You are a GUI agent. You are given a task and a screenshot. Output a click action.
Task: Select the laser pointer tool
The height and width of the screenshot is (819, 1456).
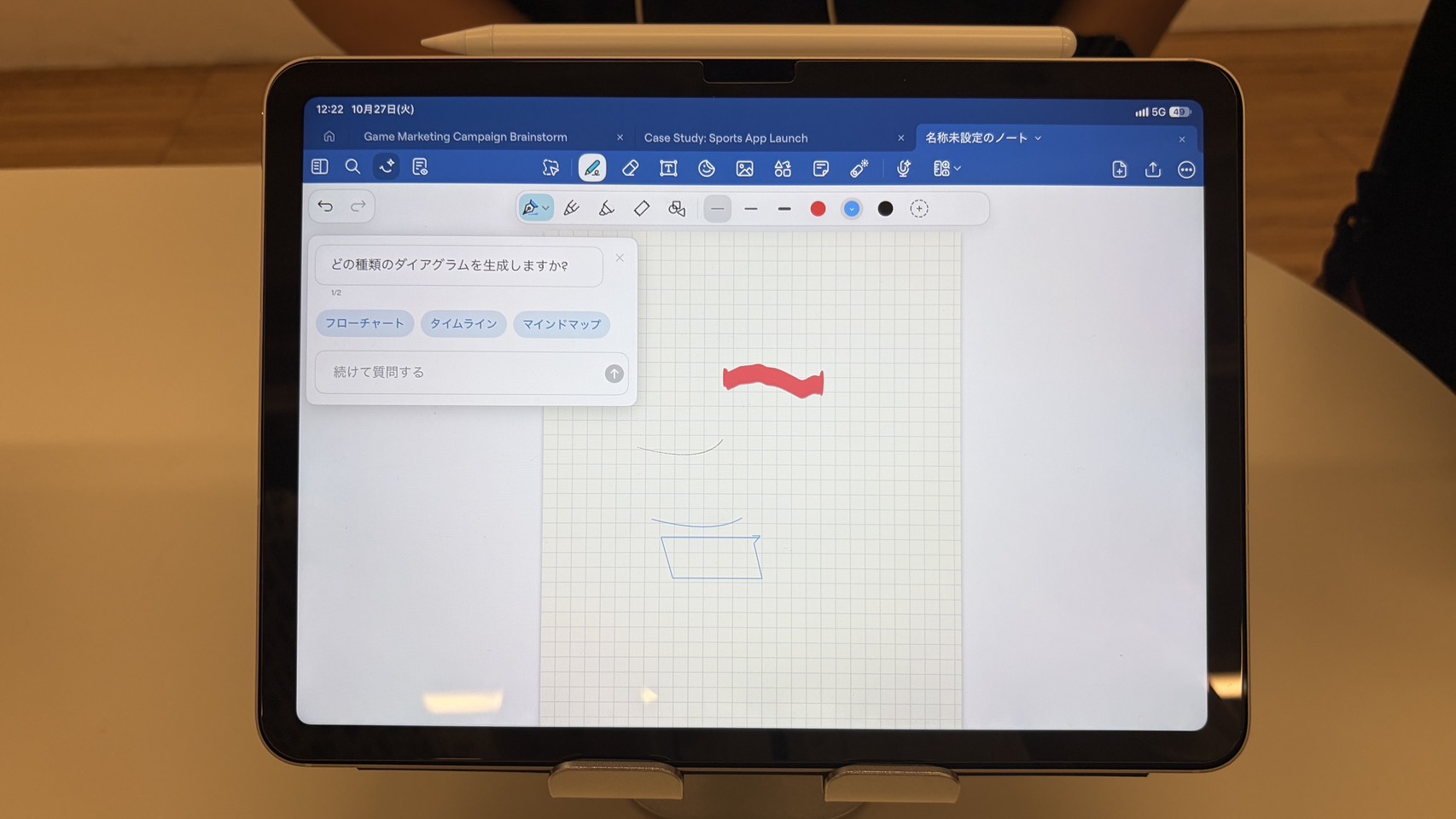(x=859, y=169)
